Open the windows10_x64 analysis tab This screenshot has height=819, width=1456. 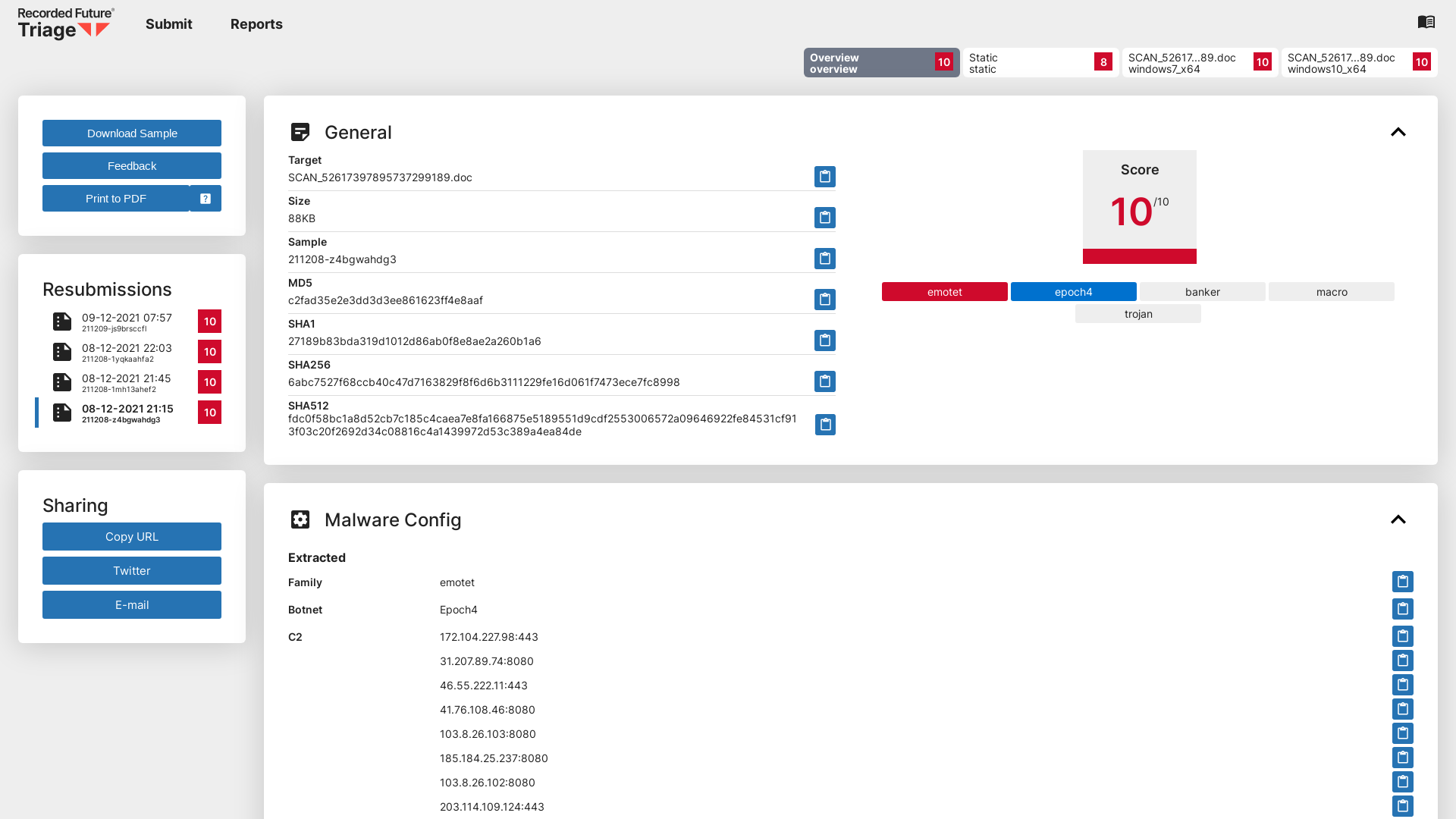[1360, 63]
